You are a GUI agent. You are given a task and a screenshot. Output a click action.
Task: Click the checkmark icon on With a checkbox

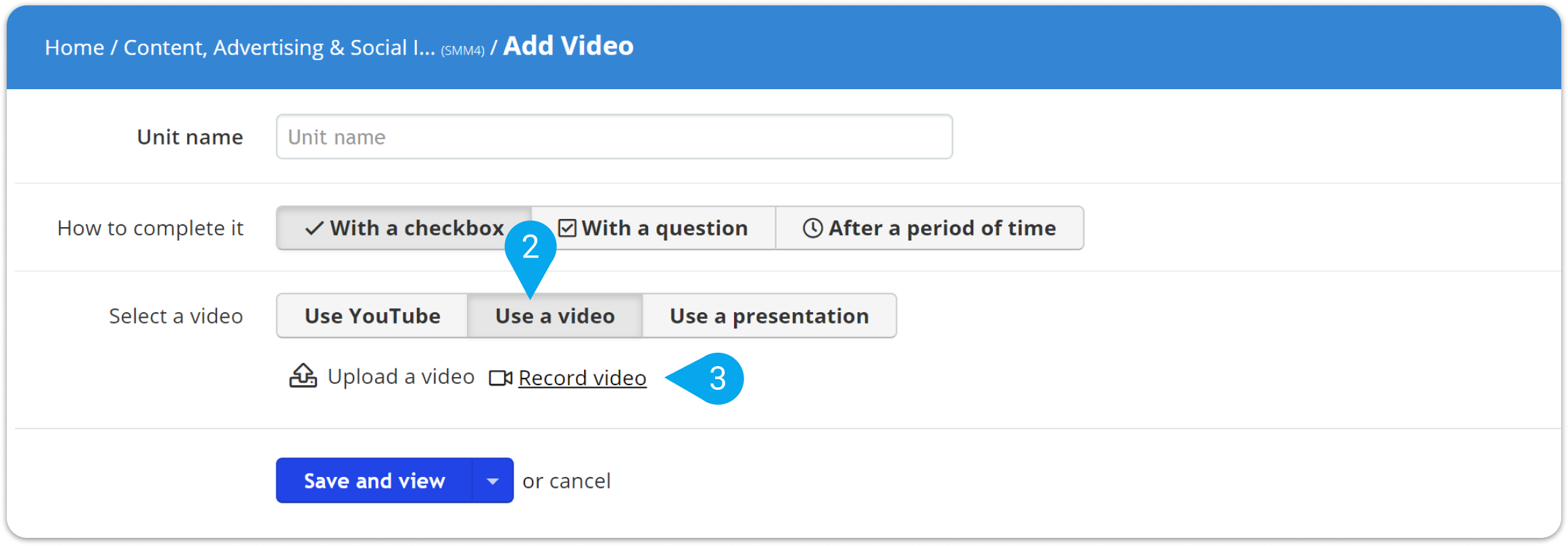[x=314, y=228]
